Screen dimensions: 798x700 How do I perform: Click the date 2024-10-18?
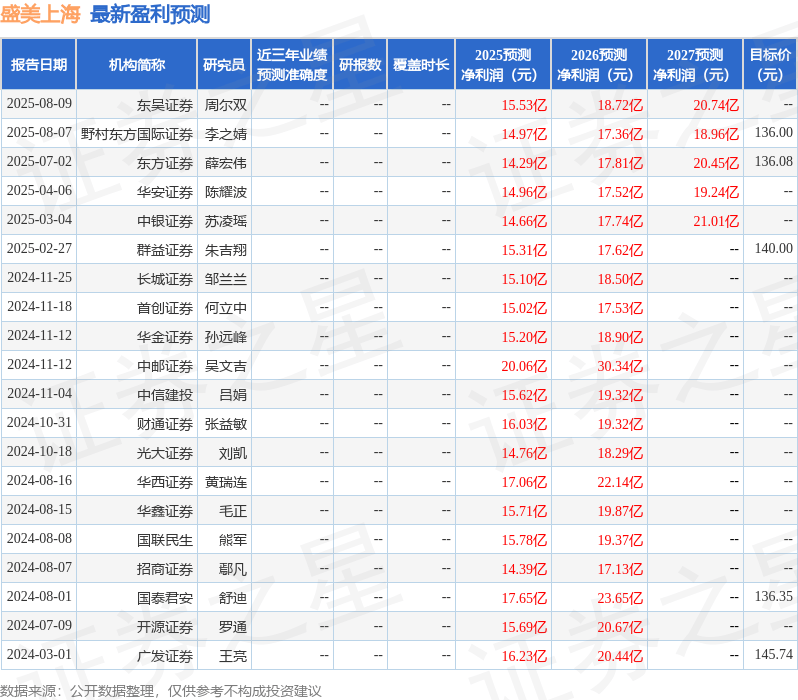(39, 452)
